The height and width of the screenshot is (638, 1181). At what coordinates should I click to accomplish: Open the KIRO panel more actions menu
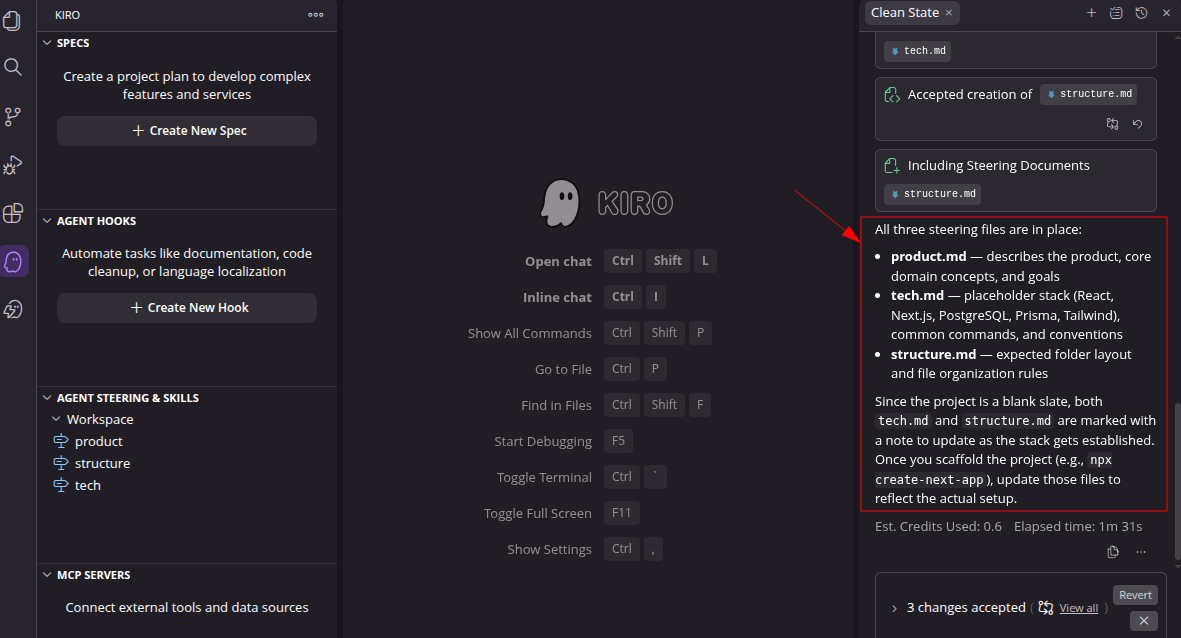coord(316,14)
